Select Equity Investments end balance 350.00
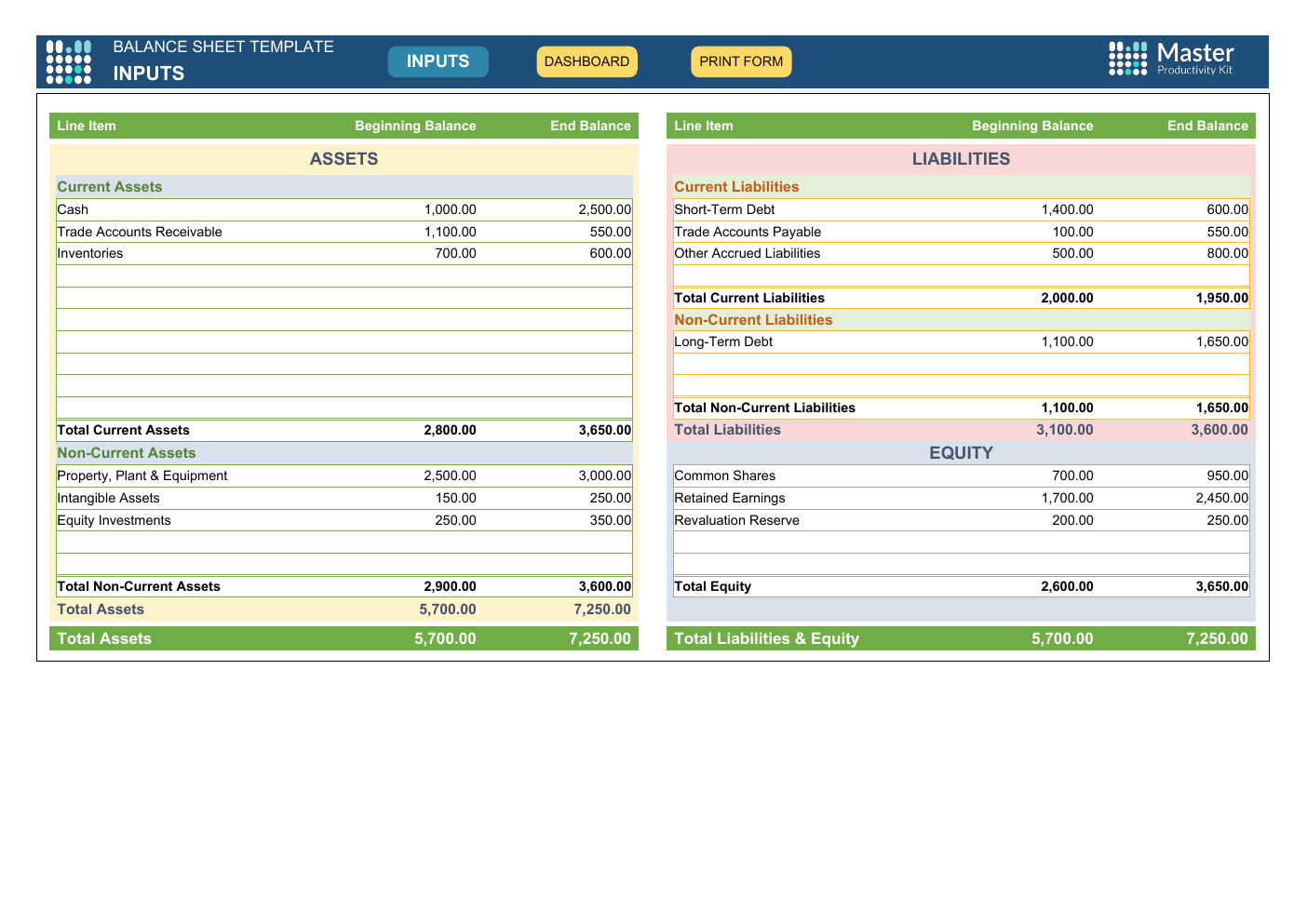Image resolution: width=1307 pixels, height=924 pixels. click(x=610, y=520)
